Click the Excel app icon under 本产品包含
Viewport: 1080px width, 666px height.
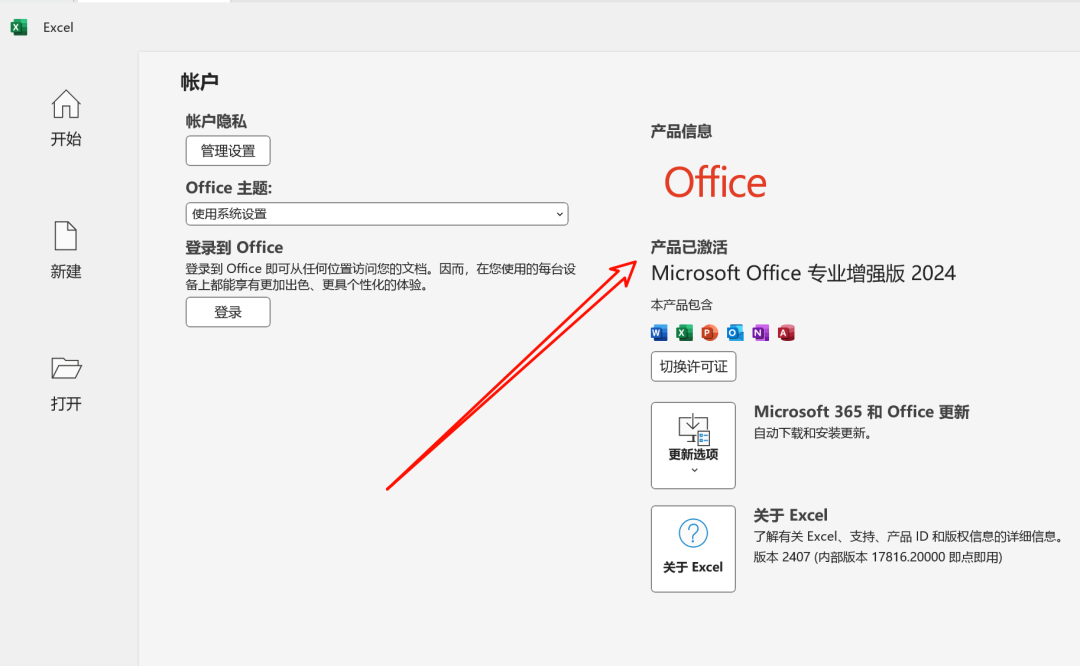point(684,333)
